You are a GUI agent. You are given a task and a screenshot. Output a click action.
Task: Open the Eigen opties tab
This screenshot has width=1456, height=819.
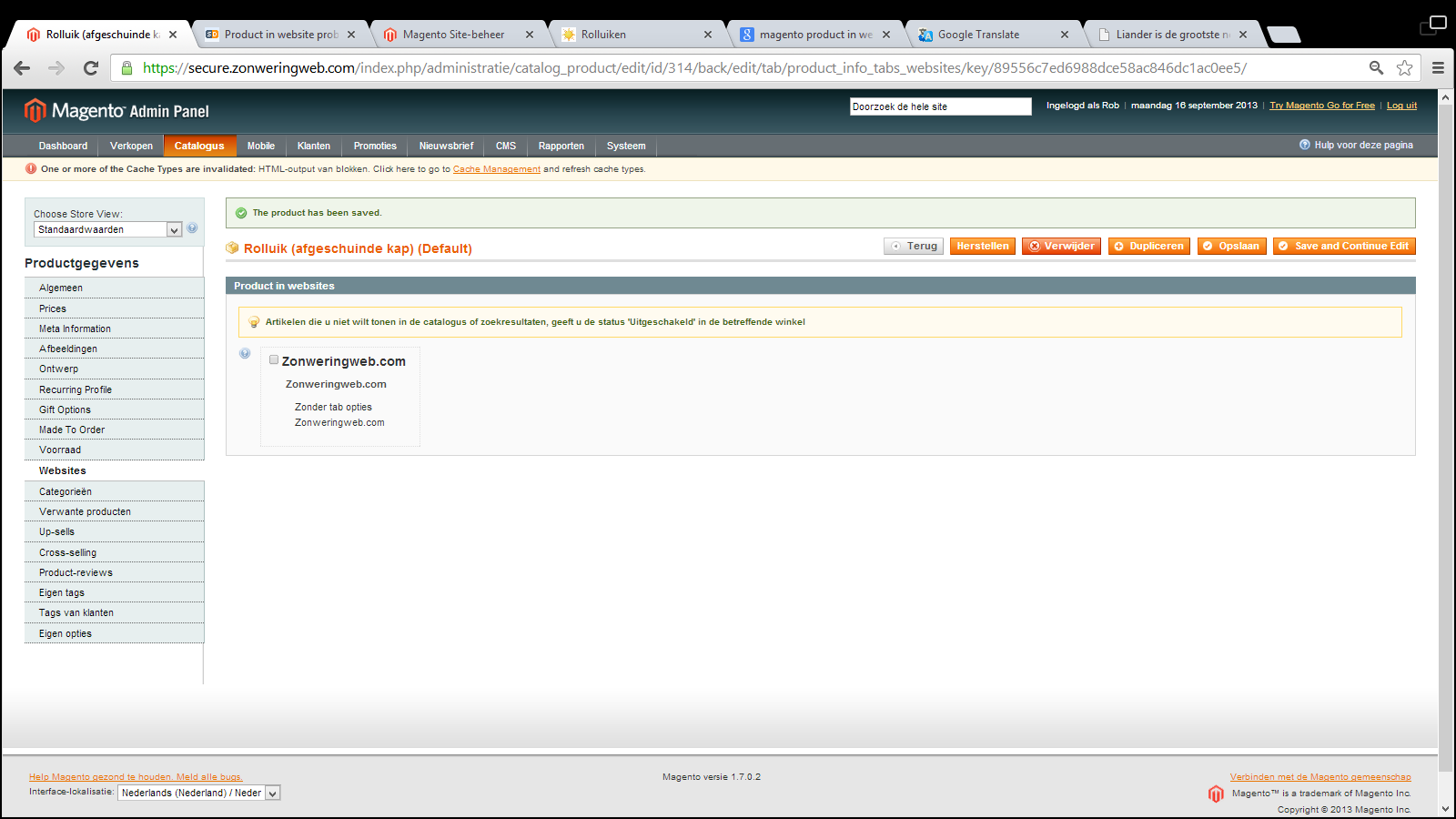[x=115, y=633]
